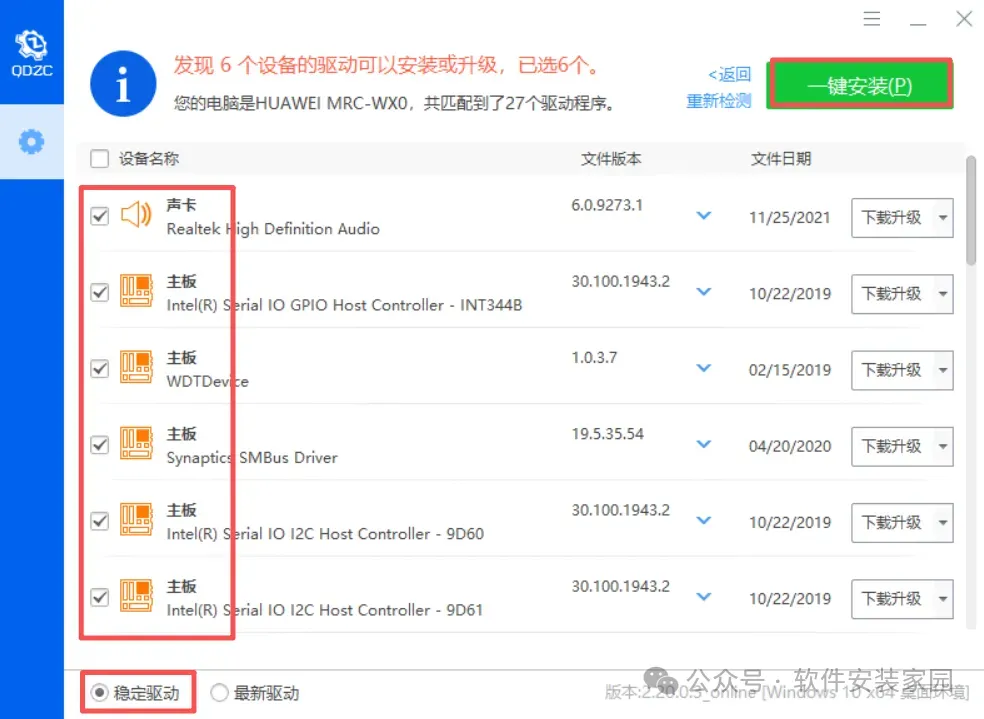Viewport: 984px width, 719px height.
Task: Click version number 6.0.9273.1
Action: click(x=607, y=205)
